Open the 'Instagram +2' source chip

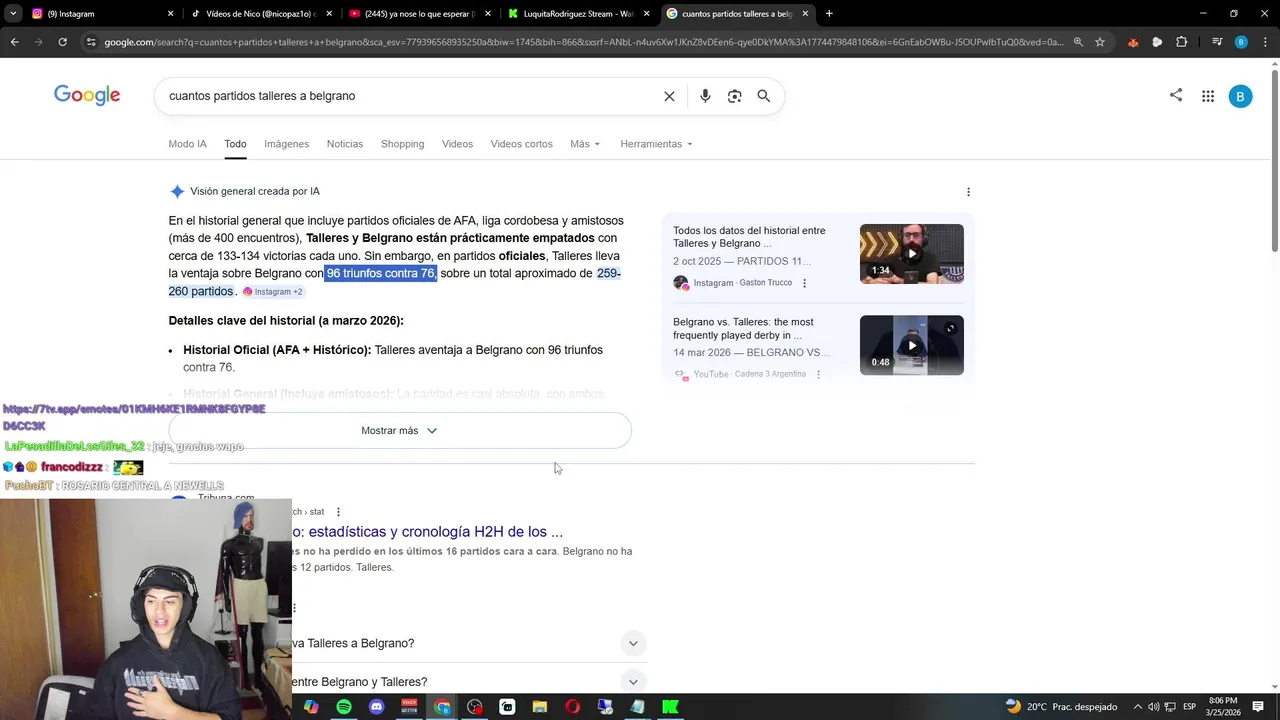pyautogui.click(x=273, y=292)
